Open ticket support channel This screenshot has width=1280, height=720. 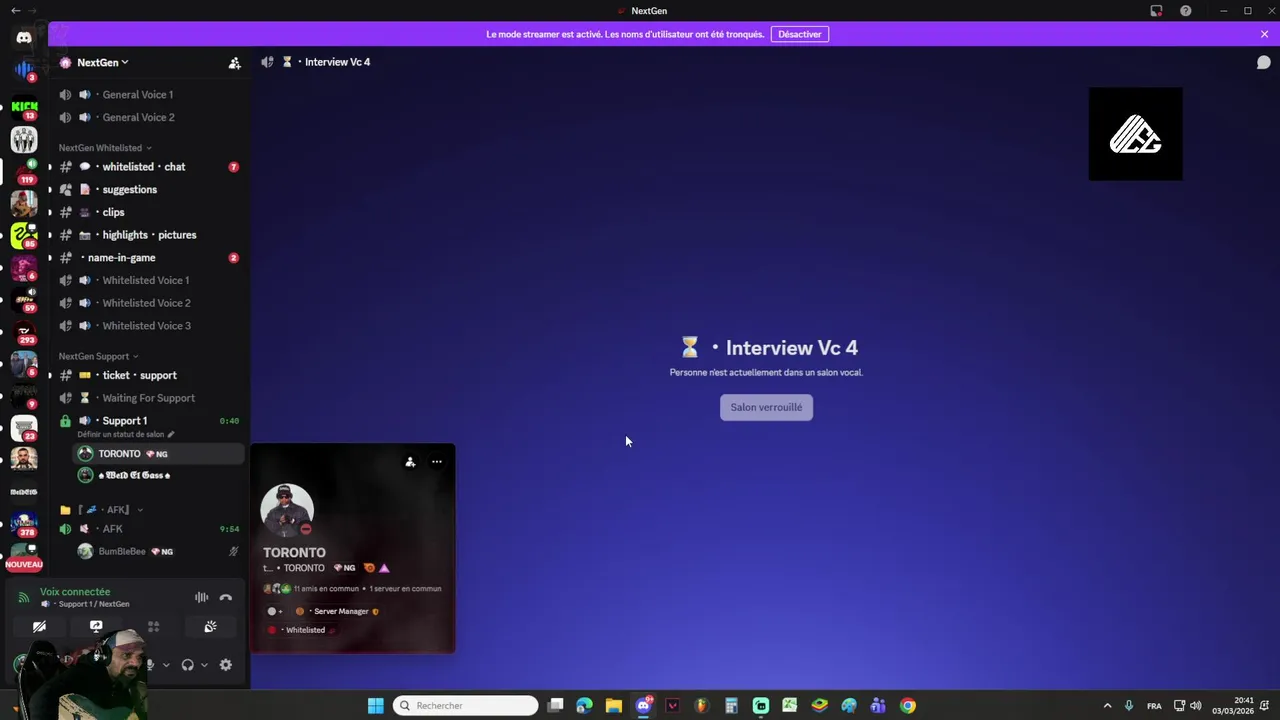(x=147, y=375)
